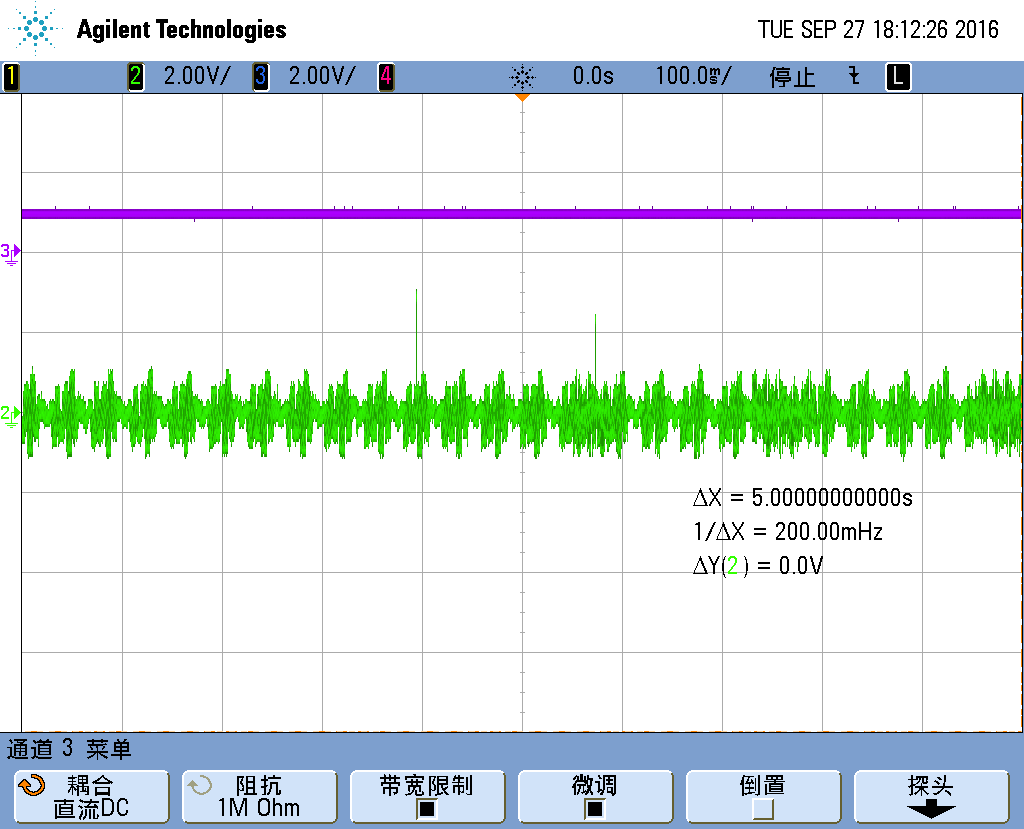The image size is (1024, 829).
Task: Click the ΔX = 5.00000000000s readout
Action: point(803,498)
